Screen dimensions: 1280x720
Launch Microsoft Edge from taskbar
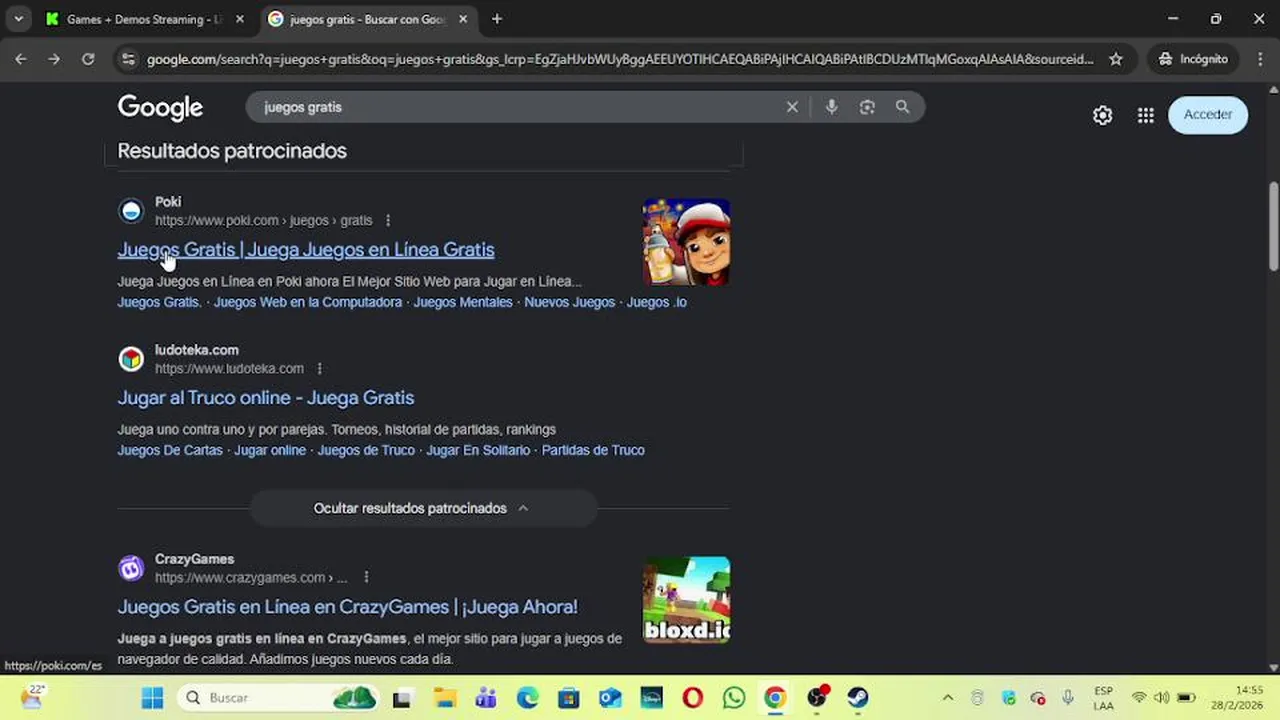(x=527, y=698)
